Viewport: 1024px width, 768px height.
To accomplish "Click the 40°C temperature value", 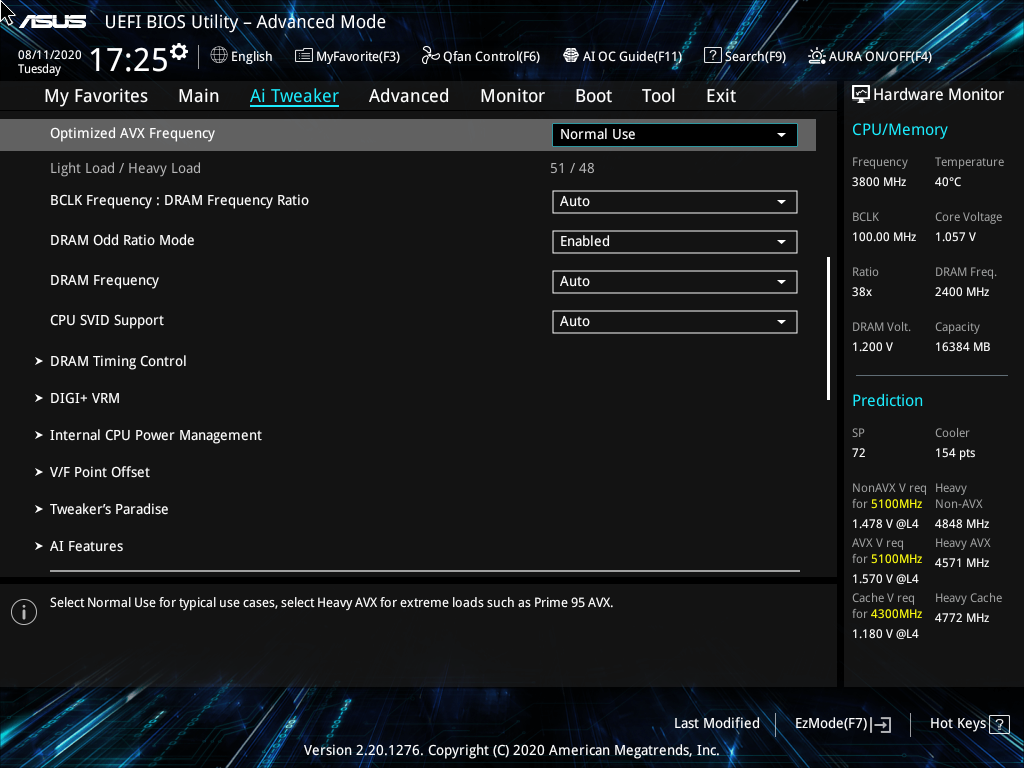I will coord(948,182).
